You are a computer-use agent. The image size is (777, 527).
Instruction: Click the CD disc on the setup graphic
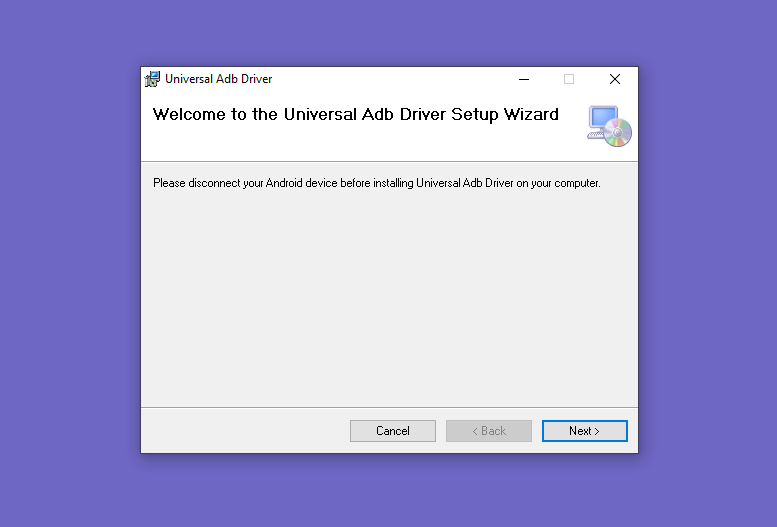[617, 133]
